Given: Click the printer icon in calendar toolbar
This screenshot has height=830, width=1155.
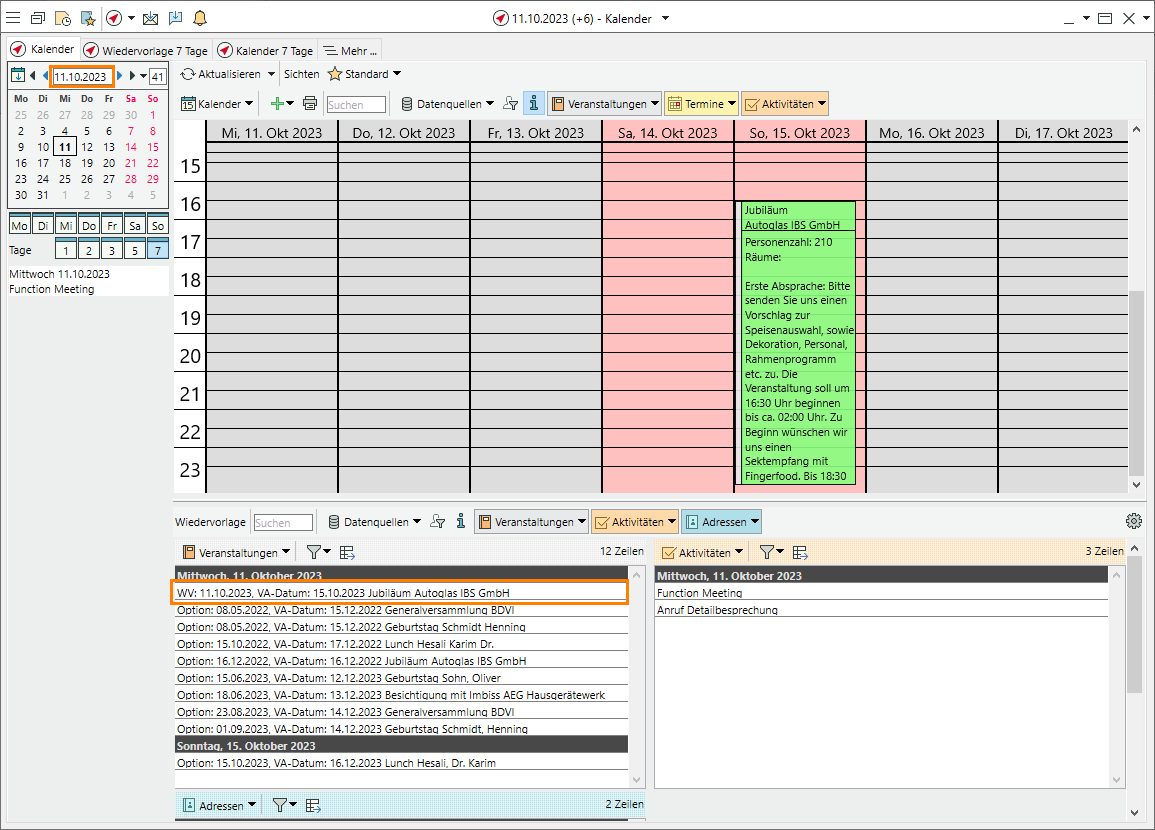Looking at the screenshot, I should [x=310, y=104].
